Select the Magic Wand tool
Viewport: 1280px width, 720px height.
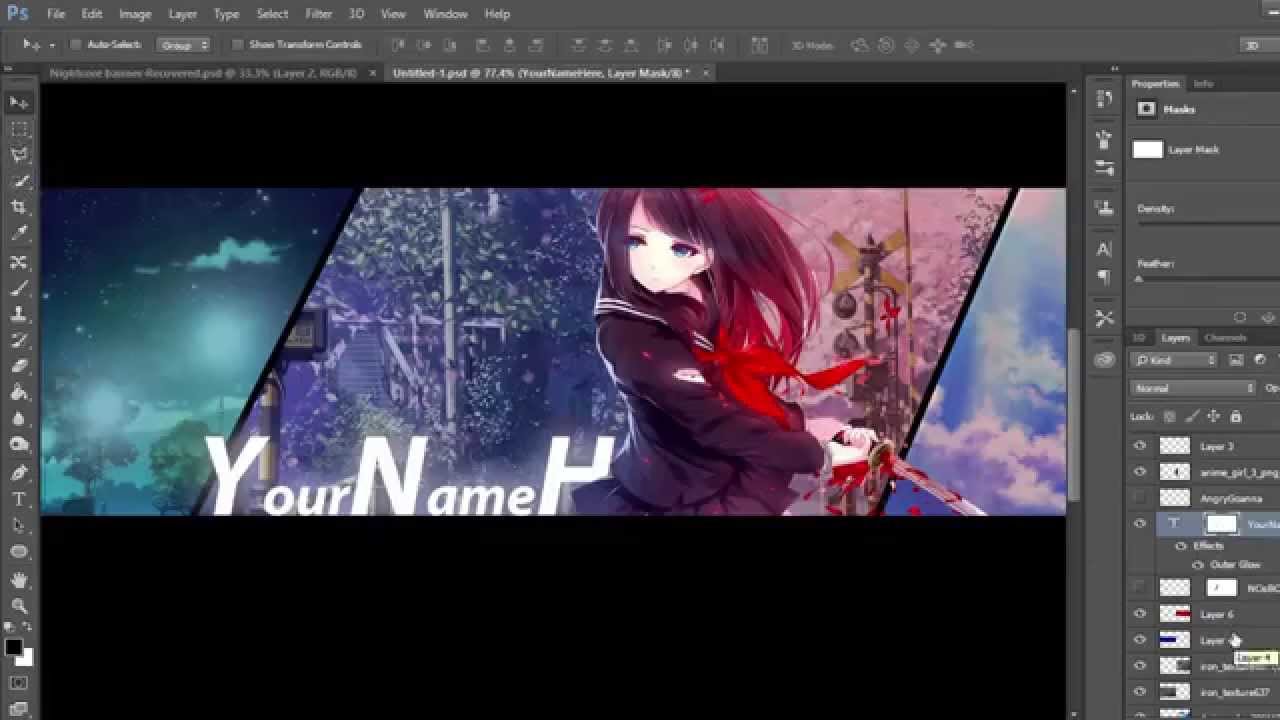19,180
